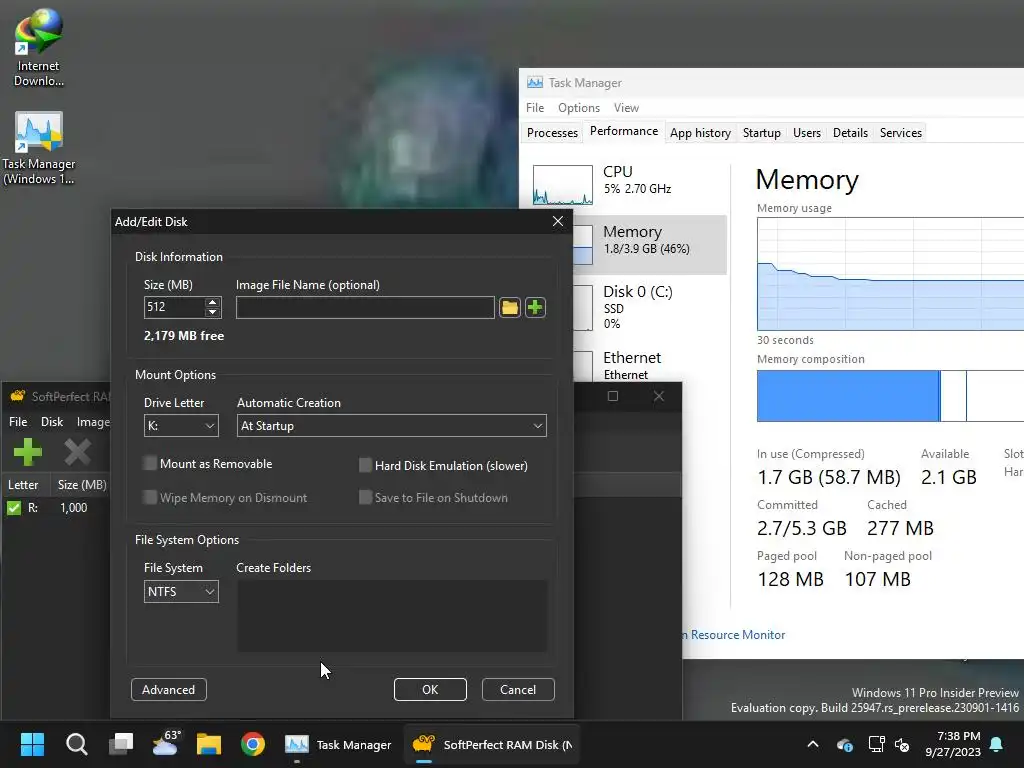Click the green plus Add Disk toolbar icon
This screenshot has height=768, width=1024.
point(27,452)
